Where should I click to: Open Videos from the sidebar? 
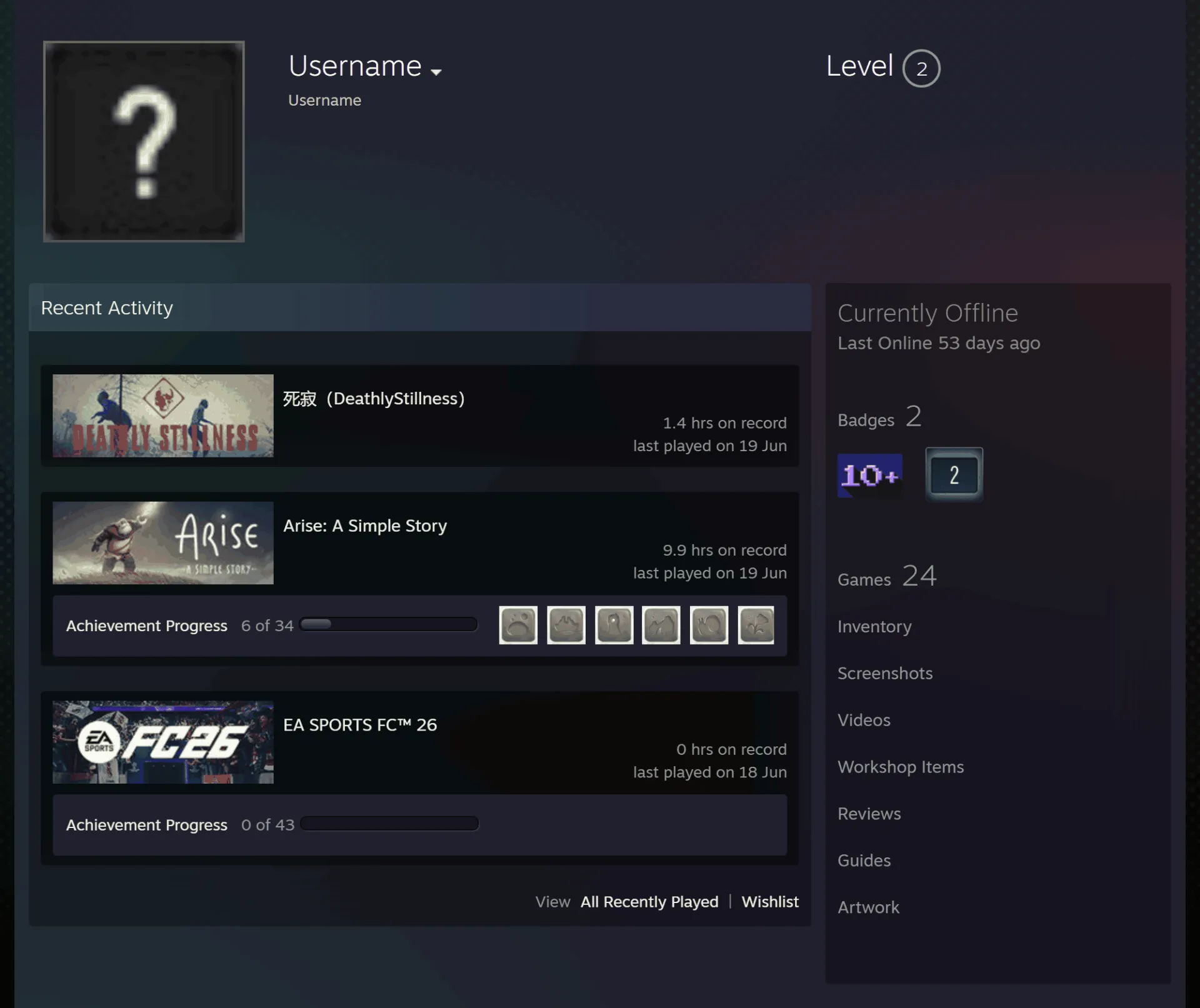click(864, 720)
